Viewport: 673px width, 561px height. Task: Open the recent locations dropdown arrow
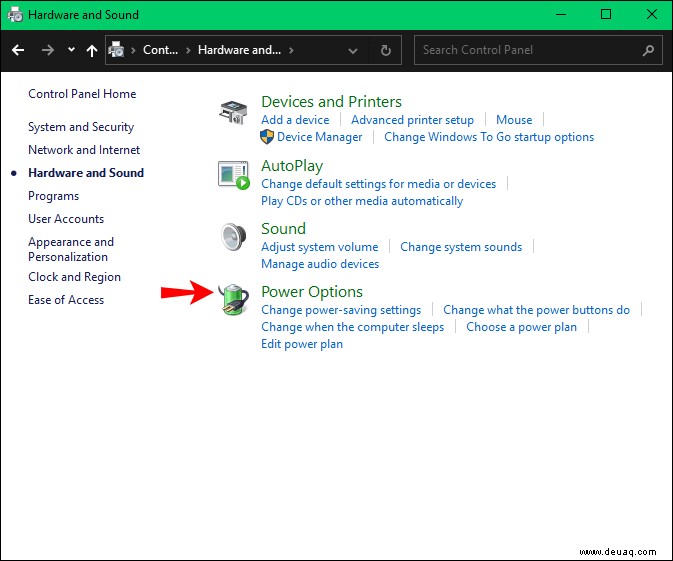pos(71,50)
